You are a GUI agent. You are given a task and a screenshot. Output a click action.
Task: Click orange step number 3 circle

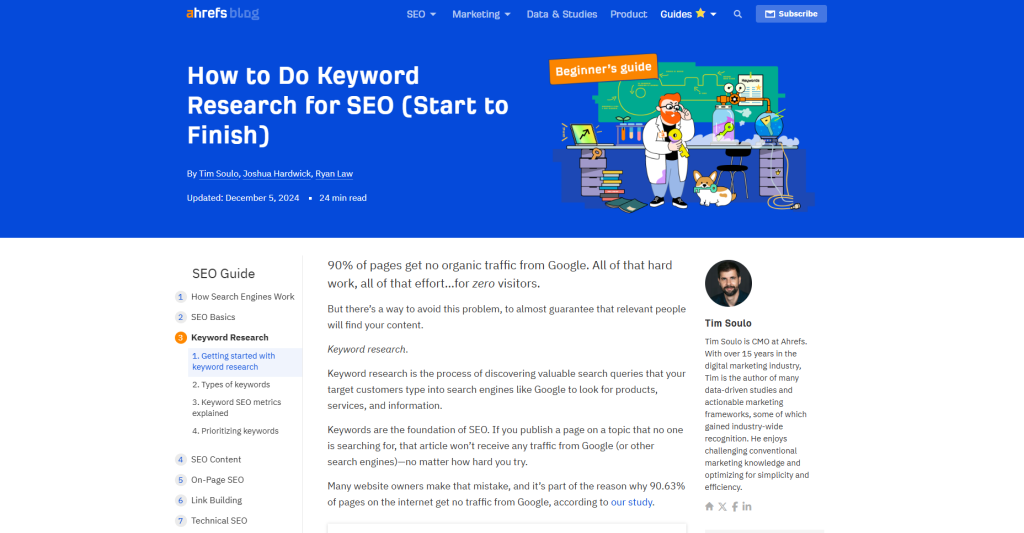click(x=181, y=338)
